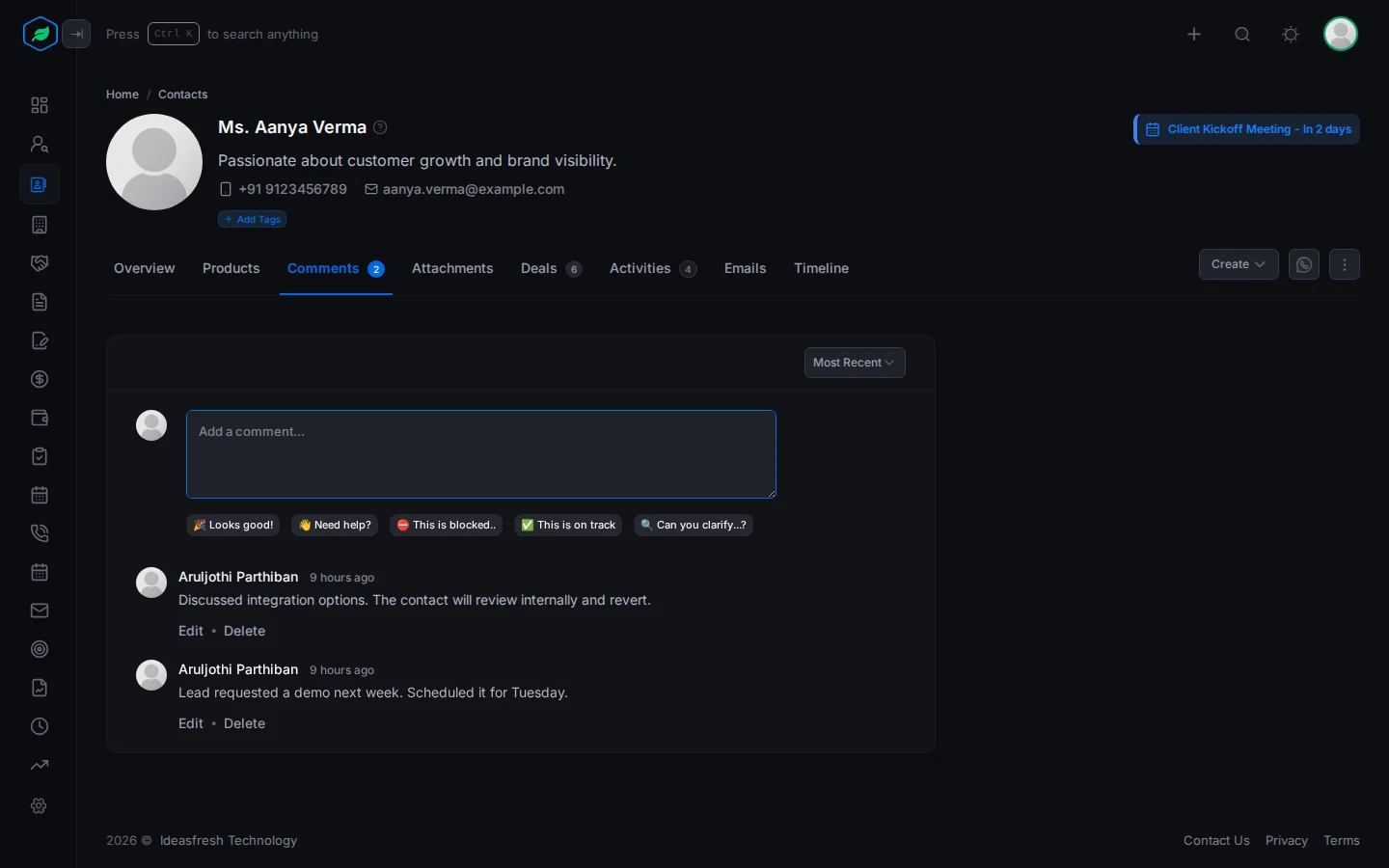Image resolution: width=1389 pixels, height=868 pixels.
Task: Open the dashboard grid icon in sidebar
Action: (x=40, y=105)
